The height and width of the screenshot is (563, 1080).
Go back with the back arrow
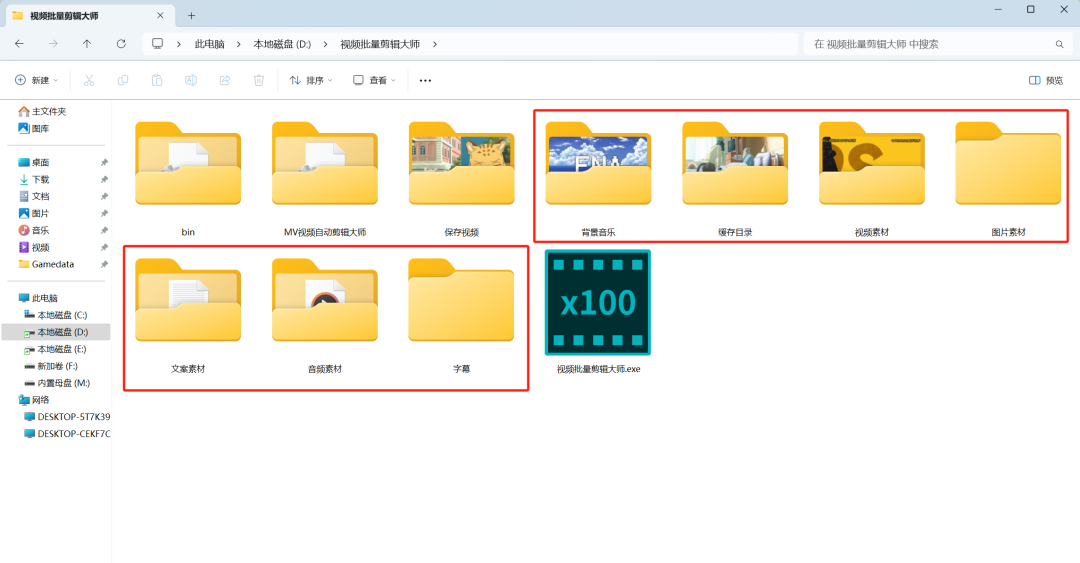pos(19,44)
